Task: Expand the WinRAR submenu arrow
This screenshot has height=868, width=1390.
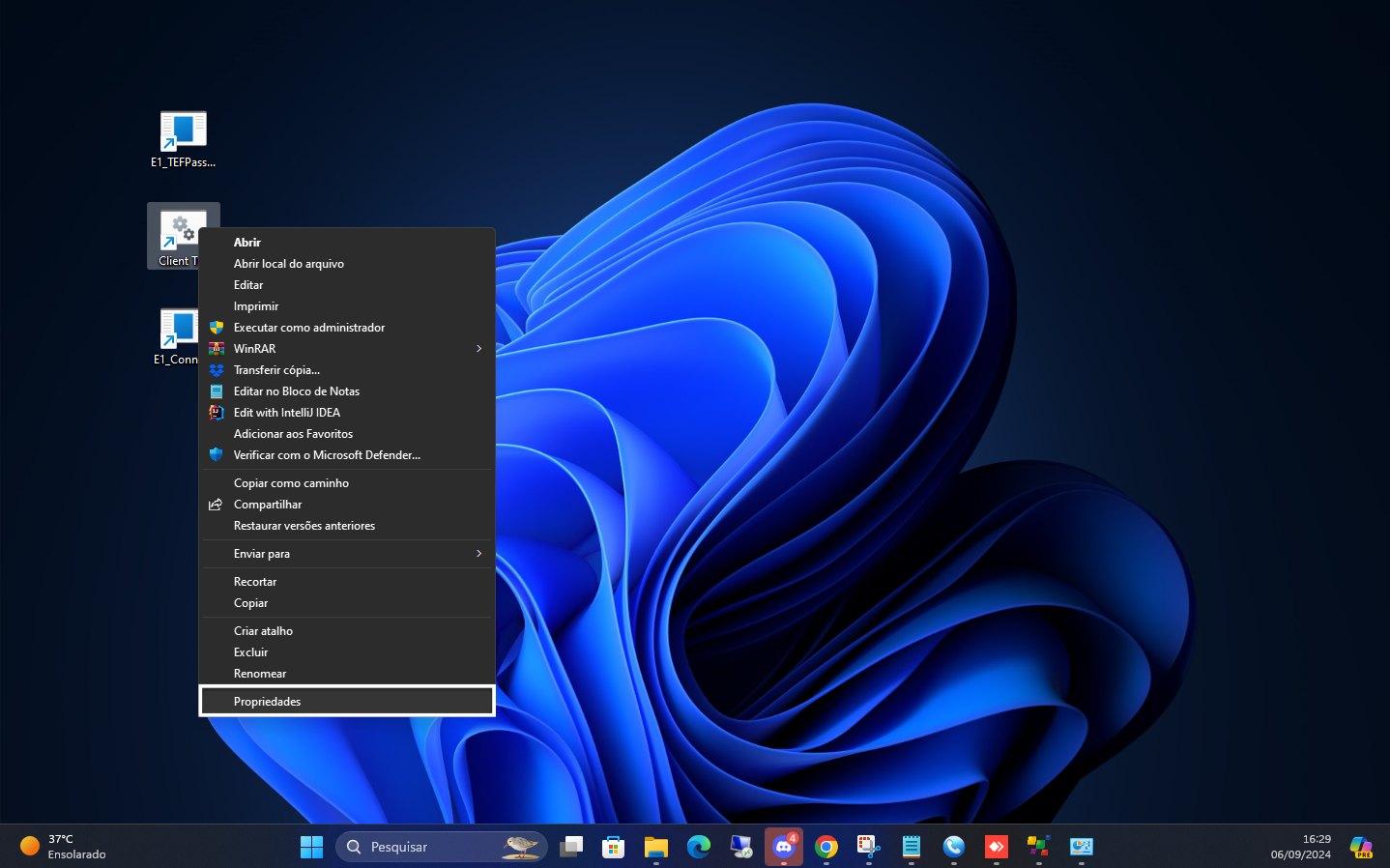Action: [x=478, y=349]
